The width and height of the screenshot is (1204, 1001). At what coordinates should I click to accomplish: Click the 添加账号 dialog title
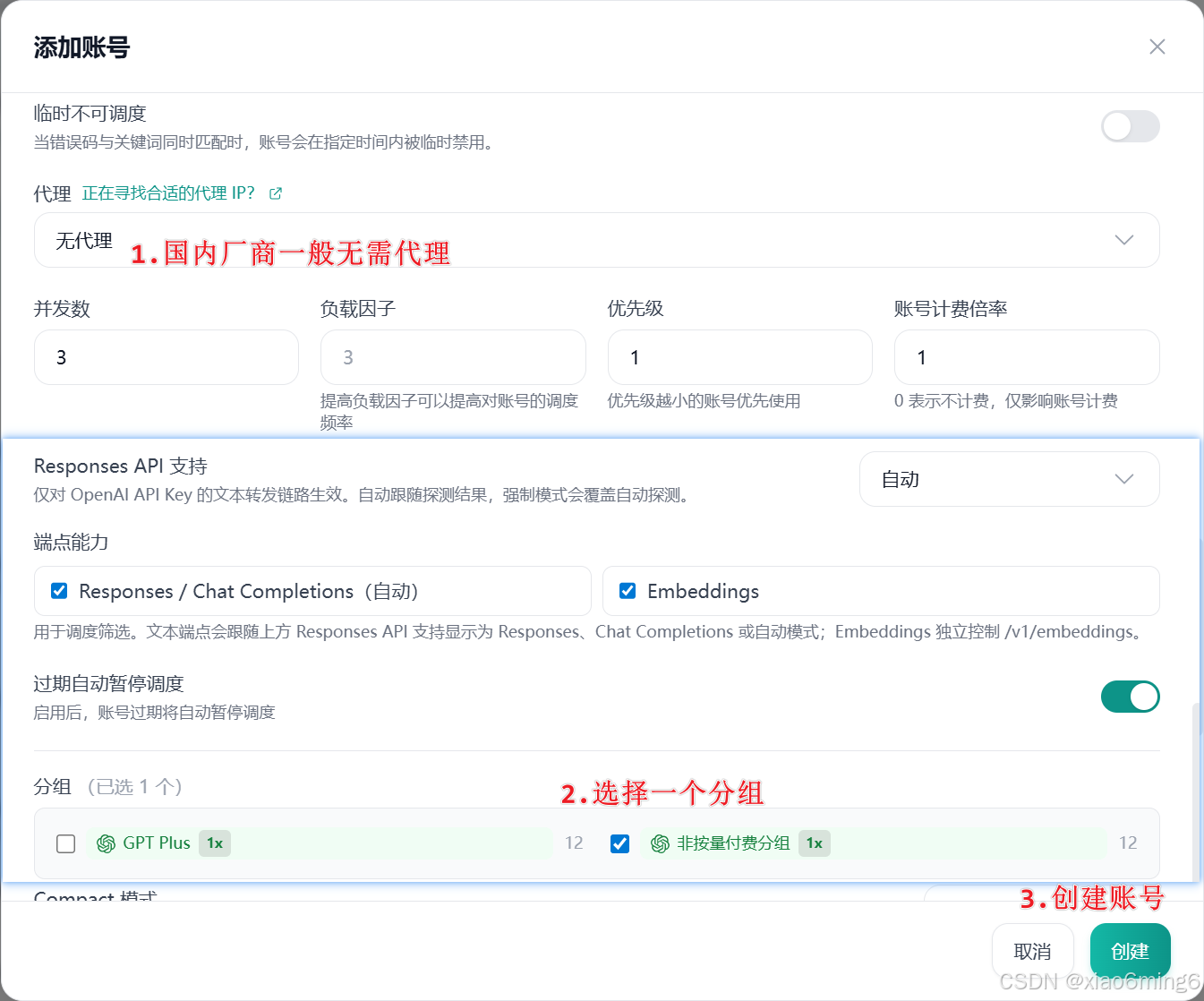[81, 47]
